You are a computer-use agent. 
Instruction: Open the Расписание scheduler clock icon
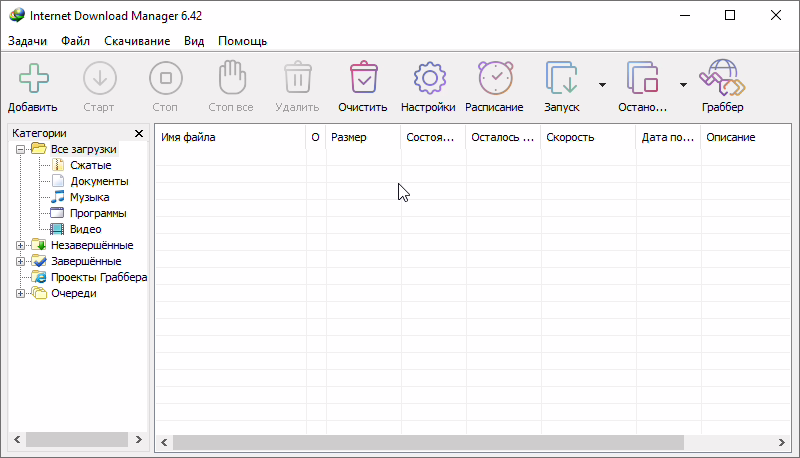494,78
